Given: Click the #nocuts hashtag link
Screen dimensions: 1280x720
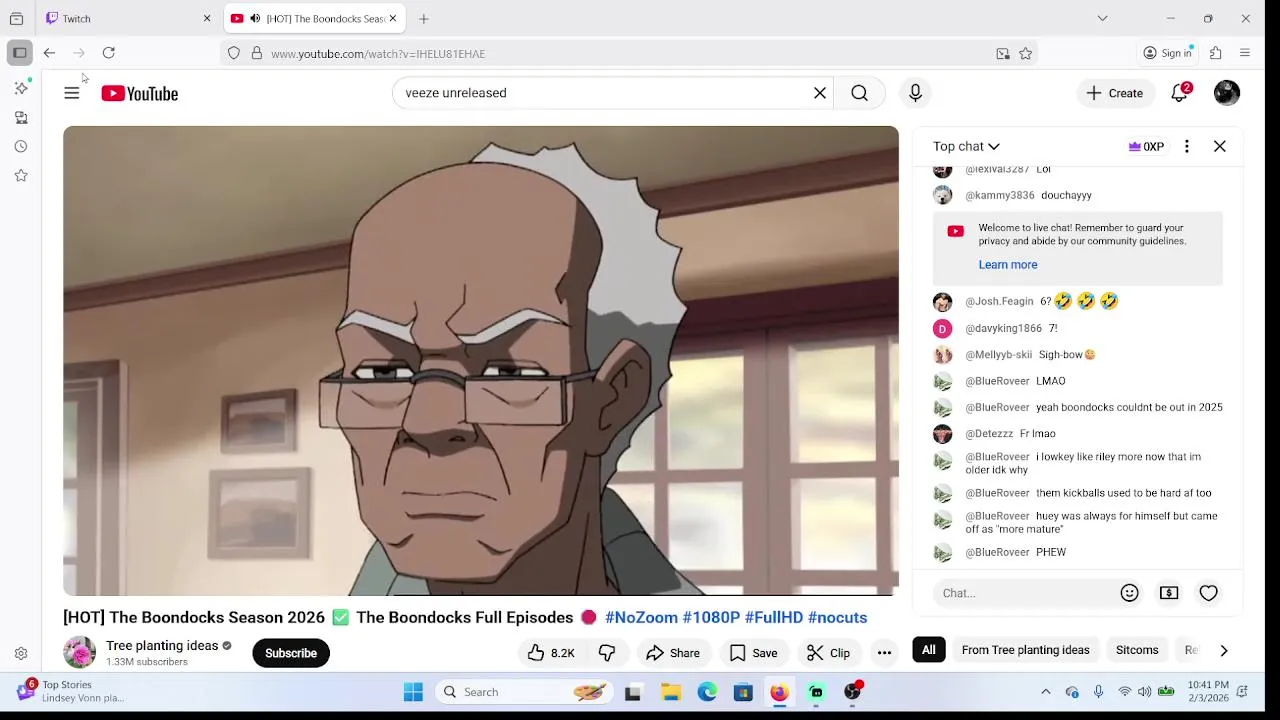Looking at the screenshot, I should 837,618.
